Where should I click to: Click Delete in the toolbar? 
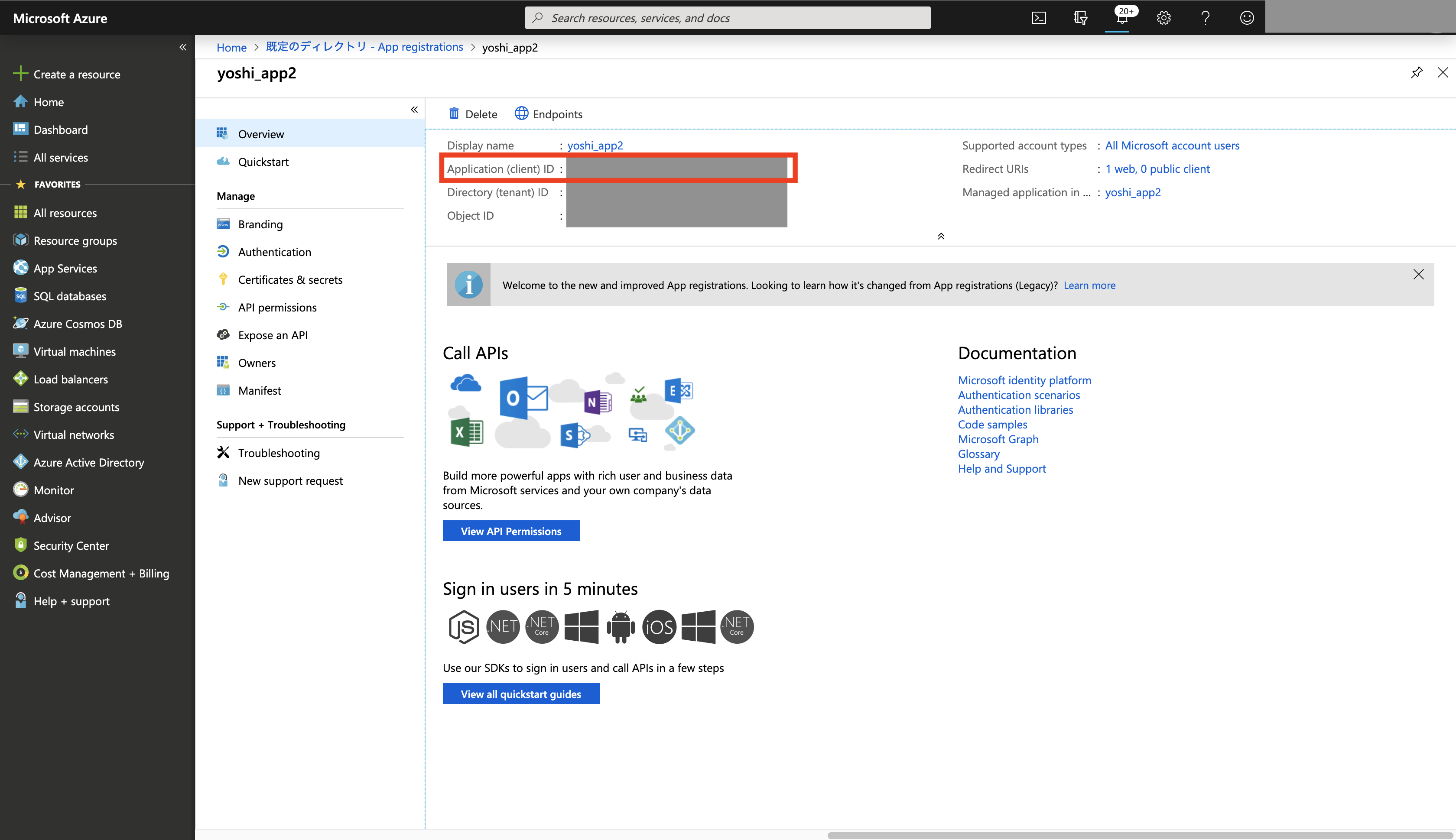(x=473, y=114)
